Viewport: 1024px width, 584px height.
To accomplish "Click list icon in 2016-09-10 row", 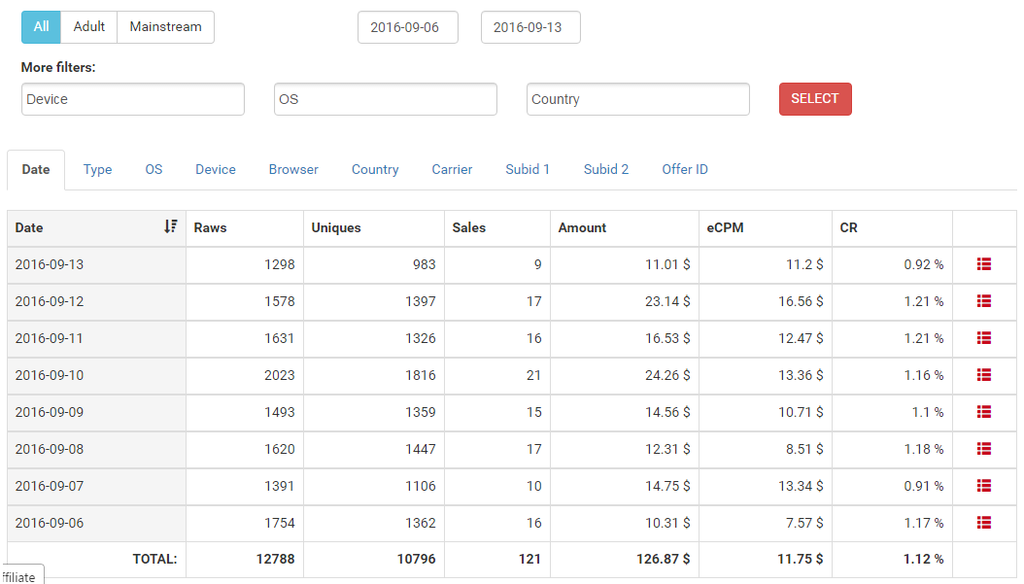I will coord(984,375).
